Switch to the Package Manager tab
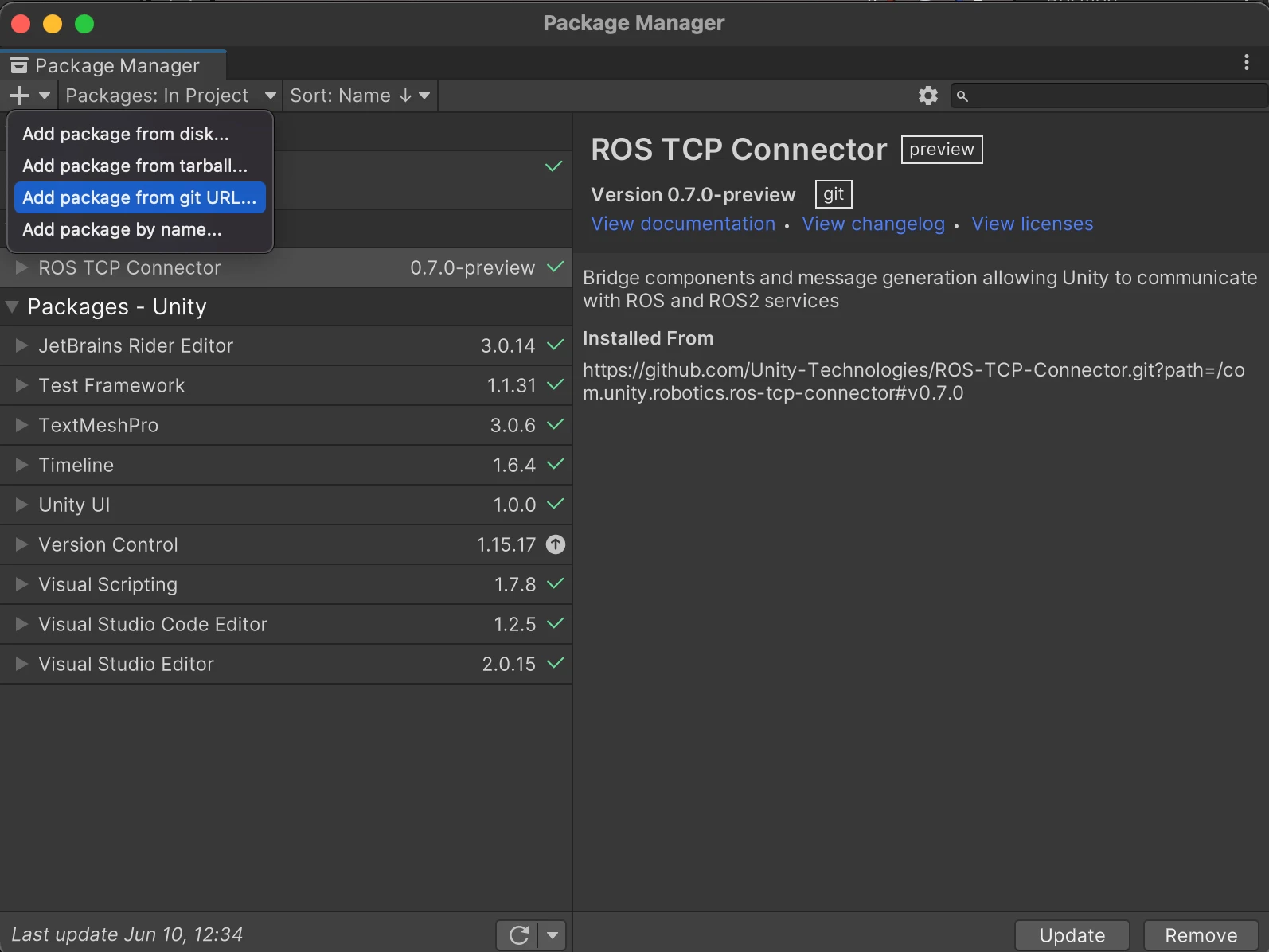This screenshot has height=952, width=1269. [x=113, y=65]
